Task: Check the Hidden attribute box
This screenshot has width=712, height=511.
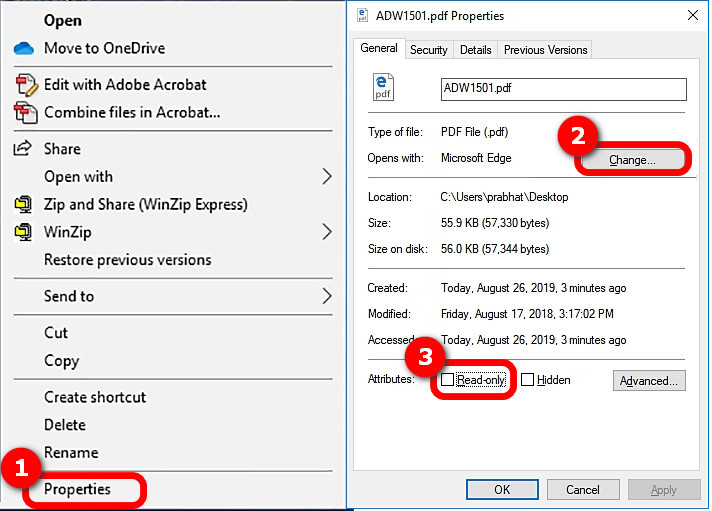Action: (x=527, y=380)
